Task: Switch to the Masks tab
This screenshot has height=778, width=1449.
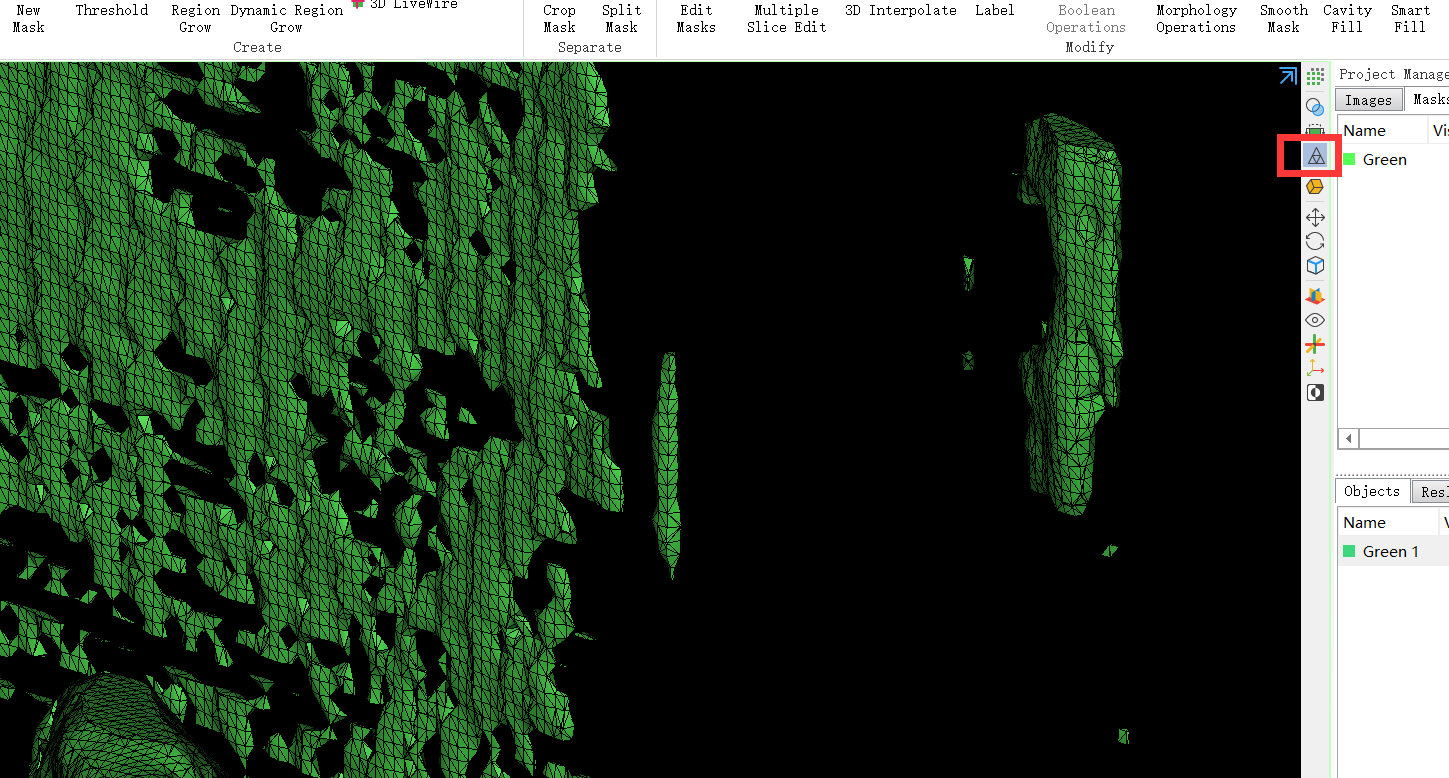Action: coord(1428,99)
